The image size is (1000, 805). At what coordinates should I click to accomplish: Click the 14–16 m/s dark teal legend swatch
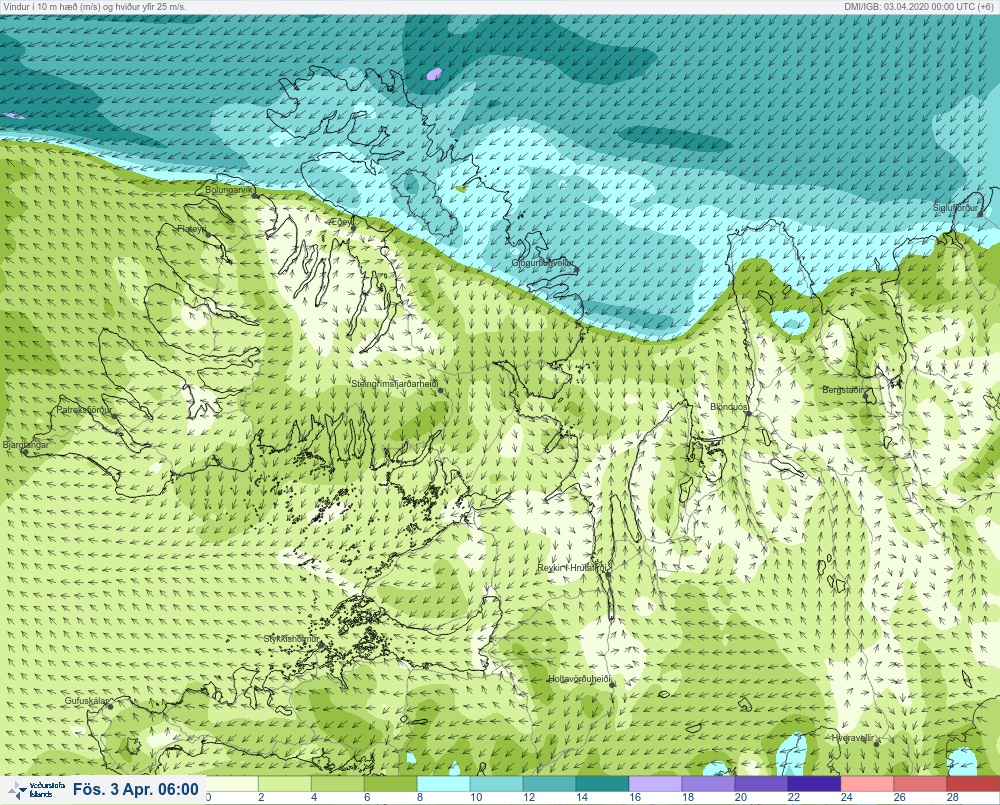tap(602, 783)
